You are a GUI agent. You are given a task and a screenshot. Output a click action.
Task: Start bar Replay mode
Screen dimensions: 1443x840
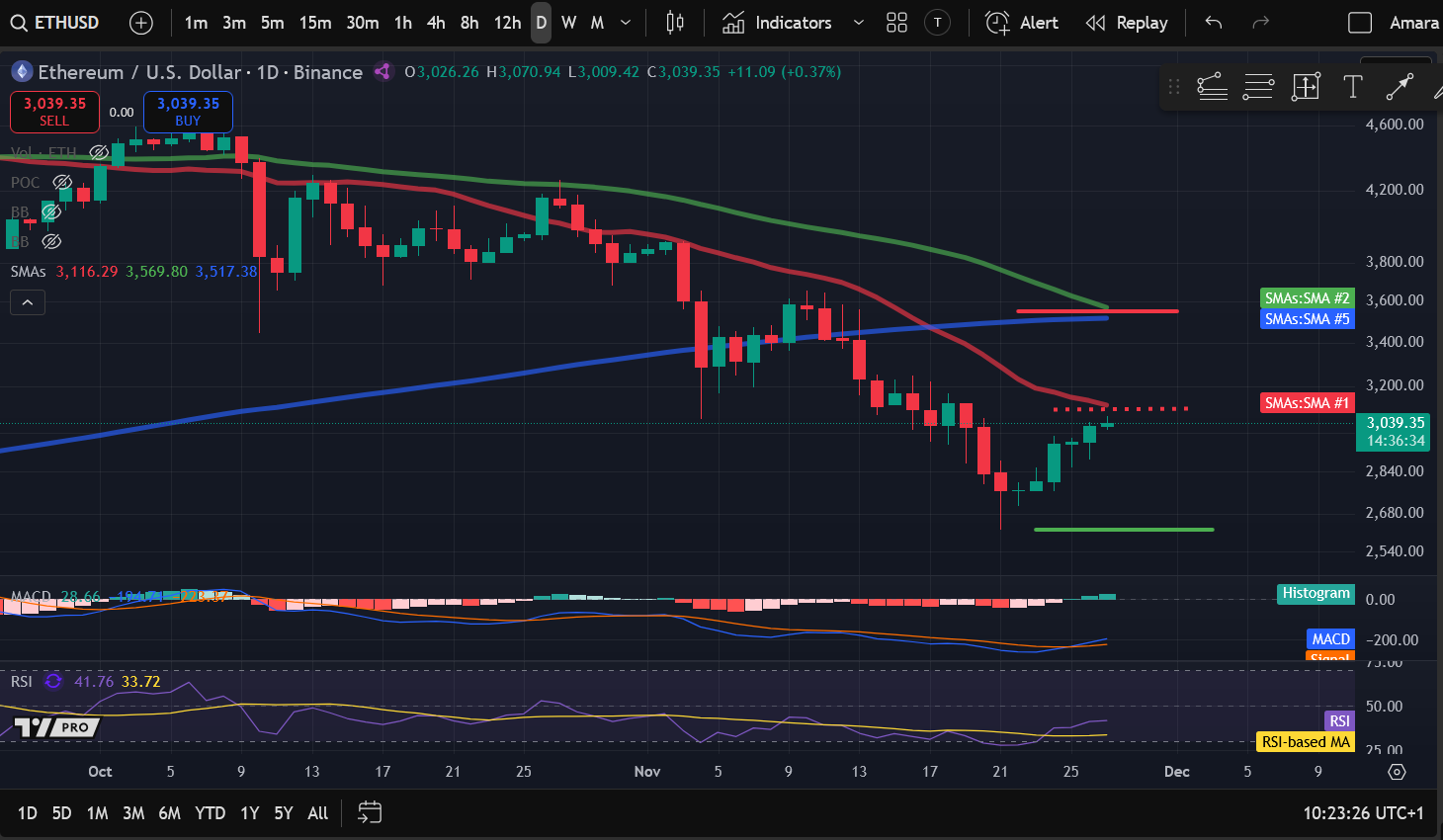tap(1126, 22)
